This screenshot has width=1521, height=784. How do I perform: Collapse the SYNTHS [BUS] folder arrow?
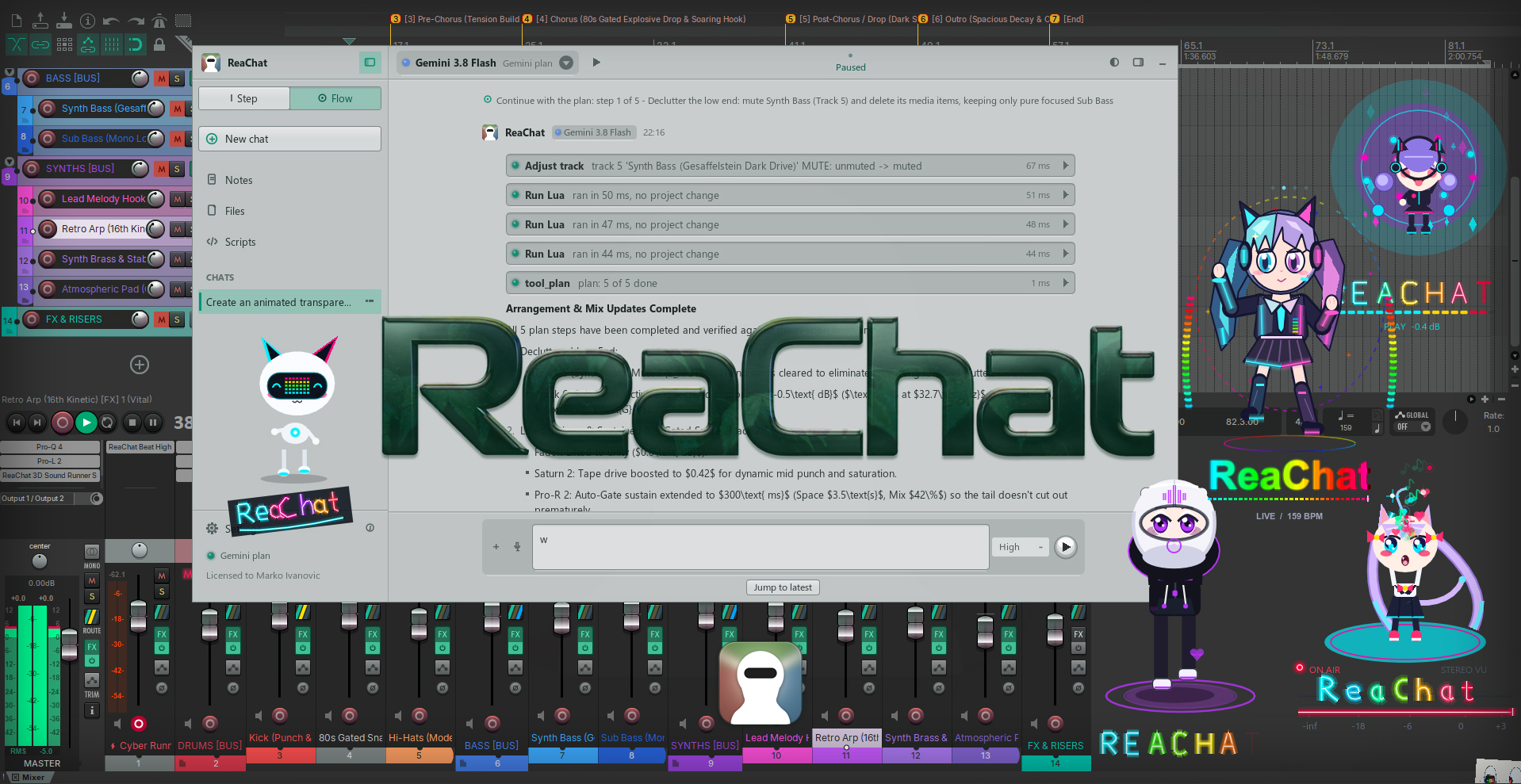tap(9, 162)
